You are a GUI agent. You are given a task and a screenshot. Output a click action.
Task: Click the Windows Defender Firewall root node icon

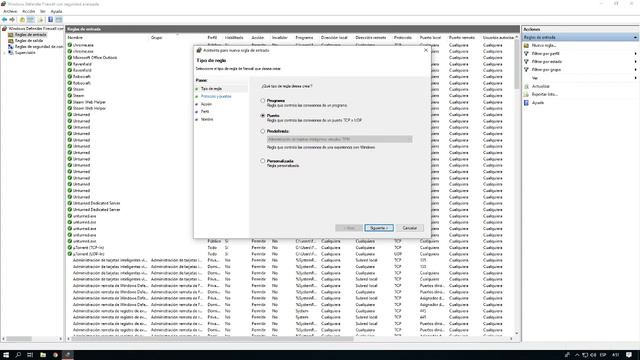(x=4, y=29)
